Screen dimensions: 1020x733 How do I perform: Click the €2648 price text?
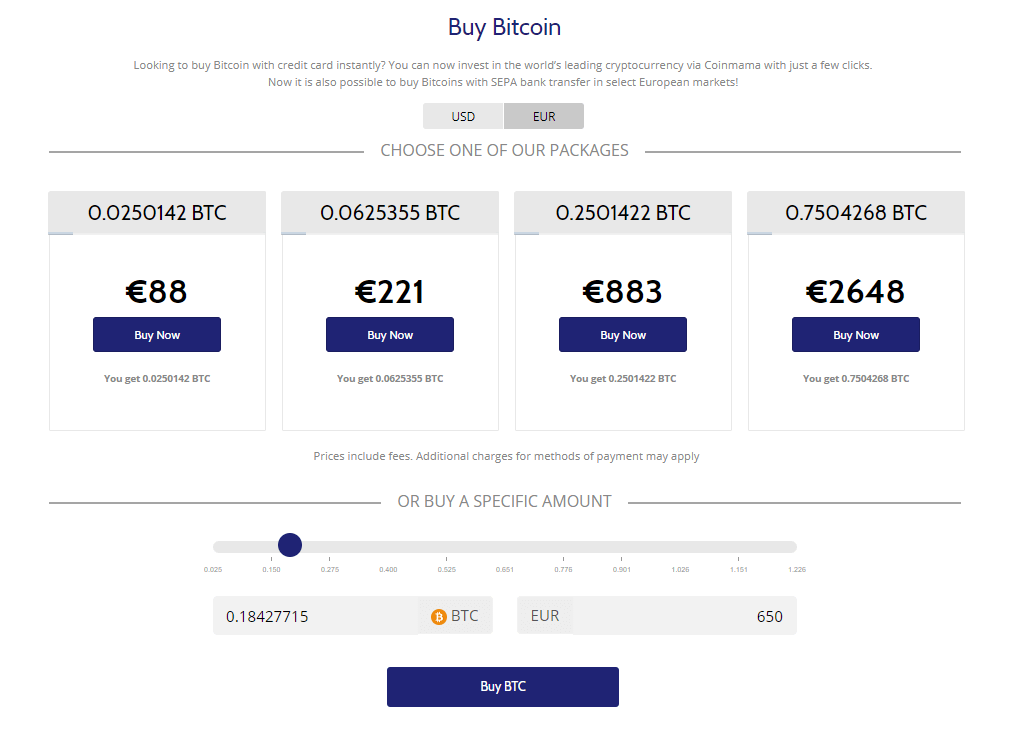click(x=855, y=291)
